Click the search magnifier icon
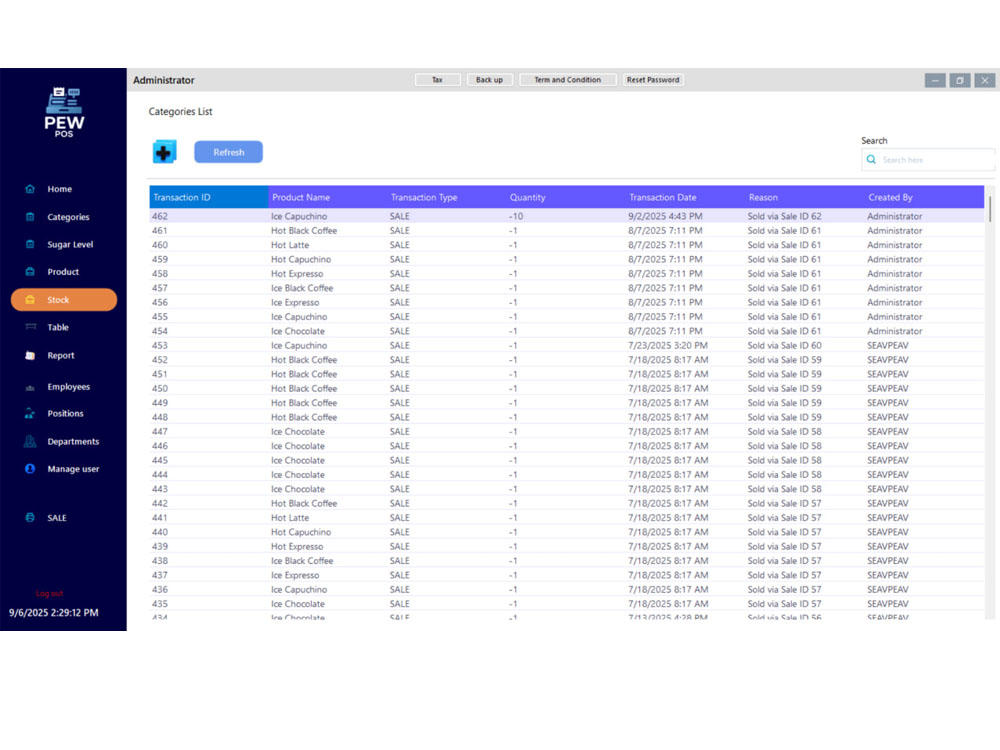 [871, 159]
